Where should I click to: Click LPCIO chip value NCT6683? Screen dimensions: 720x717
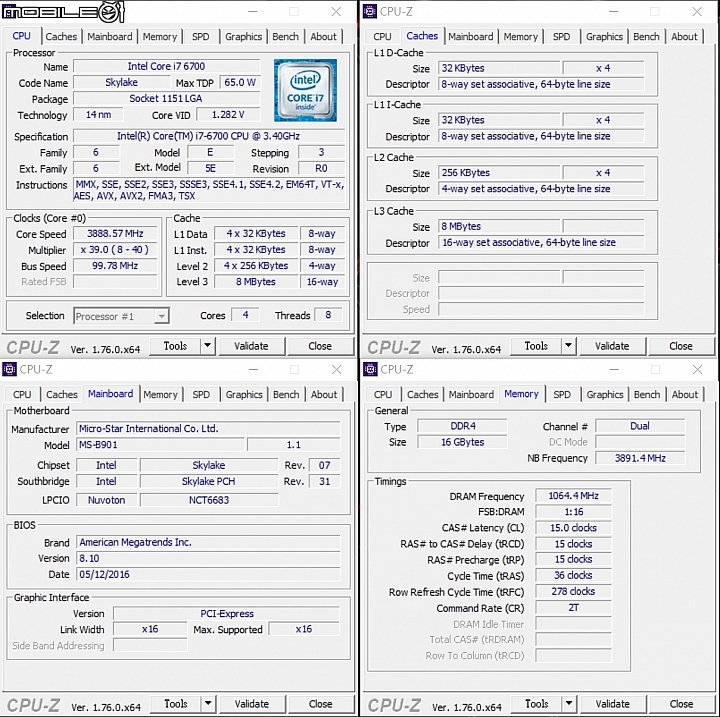[209, 500]
